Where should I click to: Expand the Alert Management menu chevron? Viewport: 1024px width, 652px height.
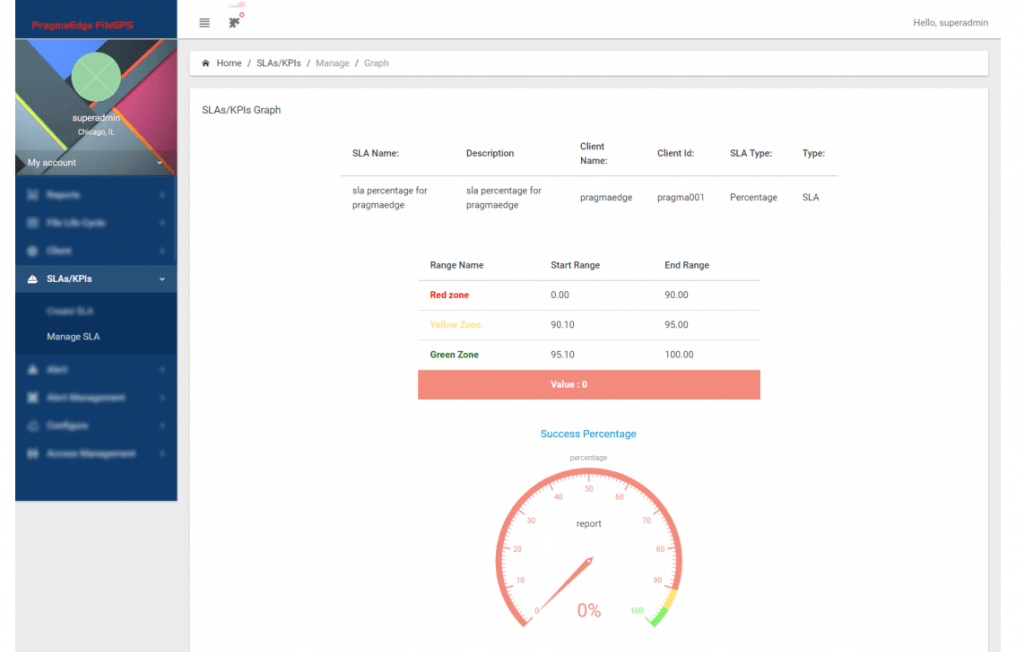pos(162,398)
